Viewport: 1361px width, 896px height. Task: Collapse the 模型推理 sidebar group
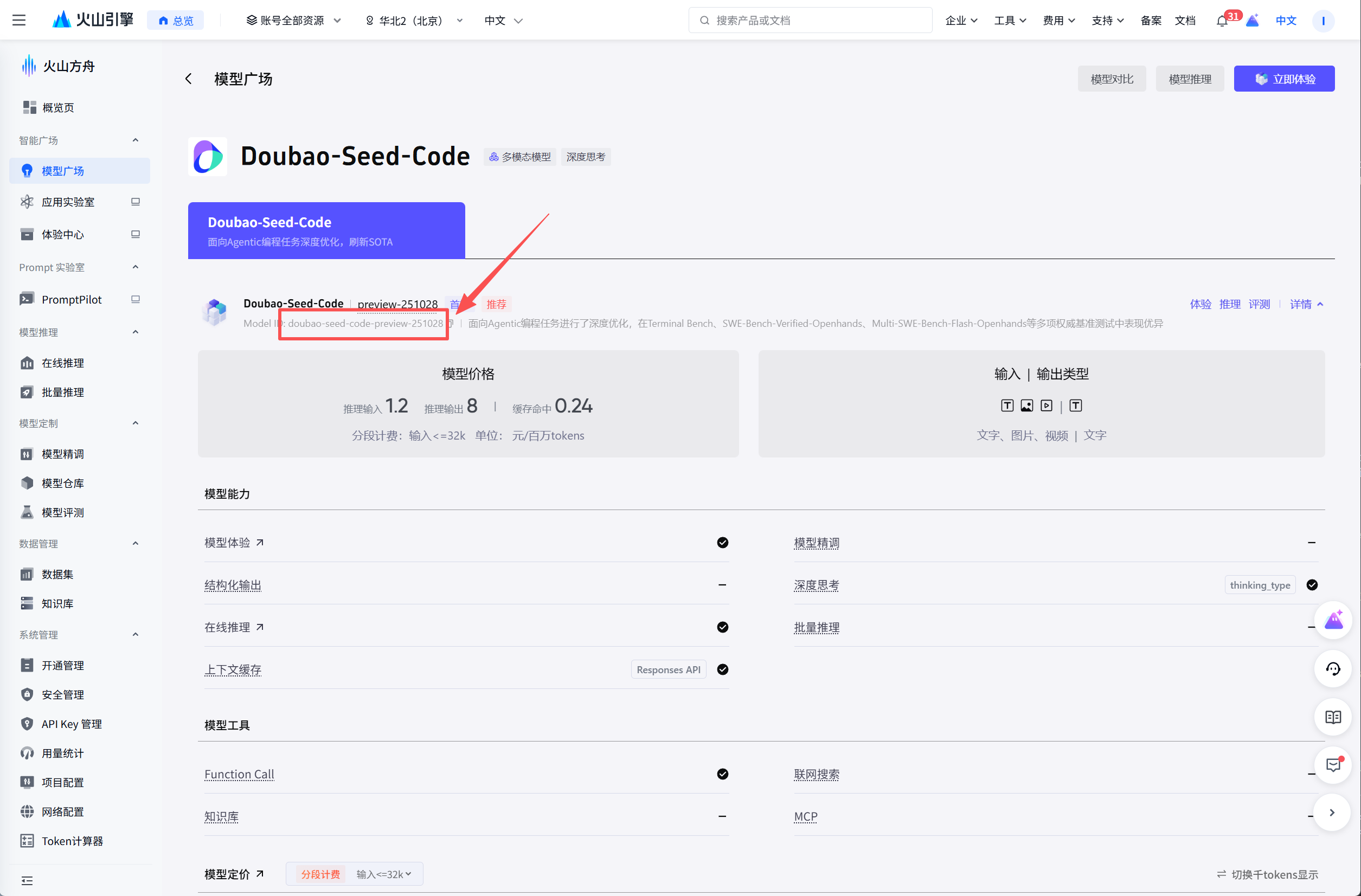click(135, 332)
